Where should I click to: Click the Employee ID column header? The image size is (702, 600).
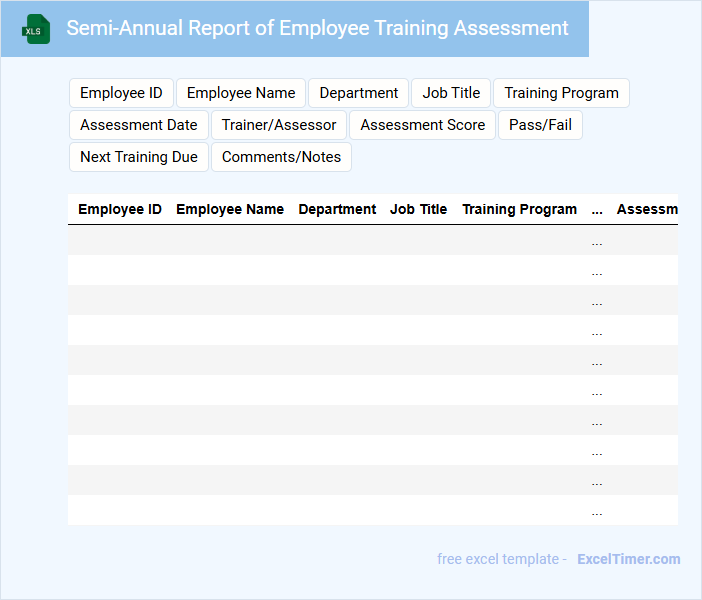click(120, 210)
